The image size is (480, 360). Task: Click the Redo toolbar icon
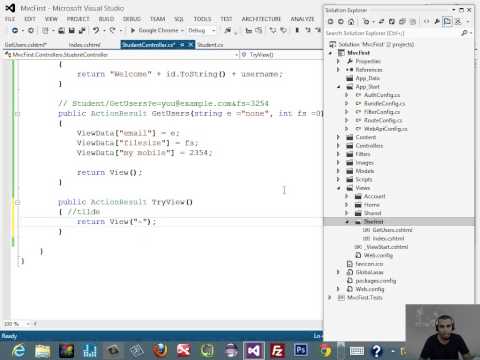112,30
